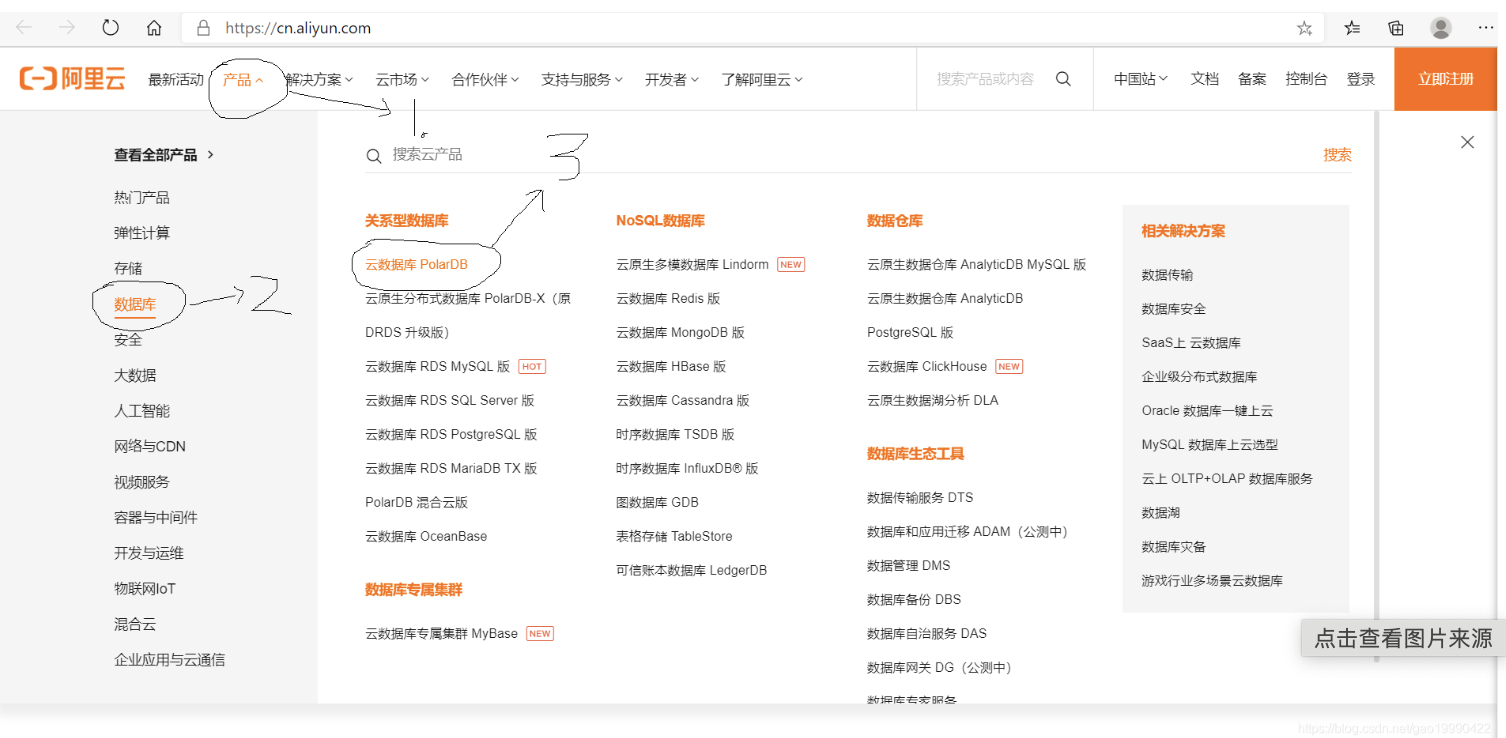Image resolution: width=1506 pixels, height=738 pixels.
Task: Select 数据库 in left category list
Action: pyautogui.click(x=135, y=304)
